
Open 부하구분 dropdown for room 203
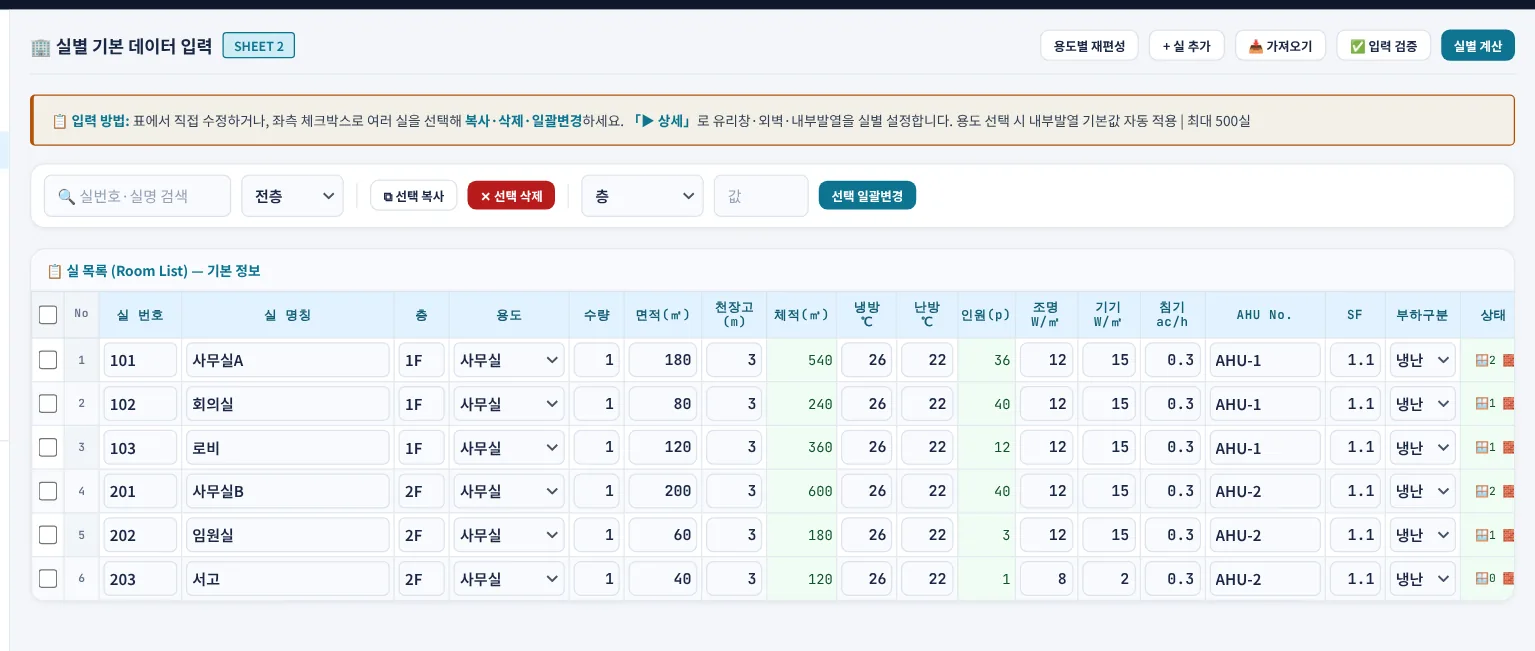1422,579
